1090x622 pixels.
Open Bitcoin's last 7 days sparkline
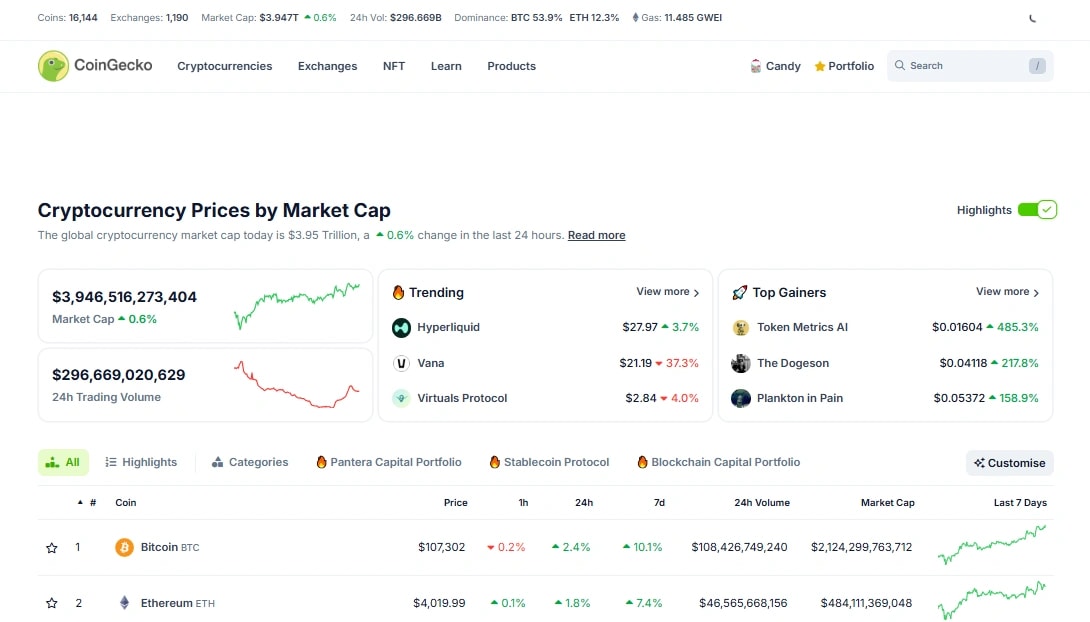pos(992,545)
